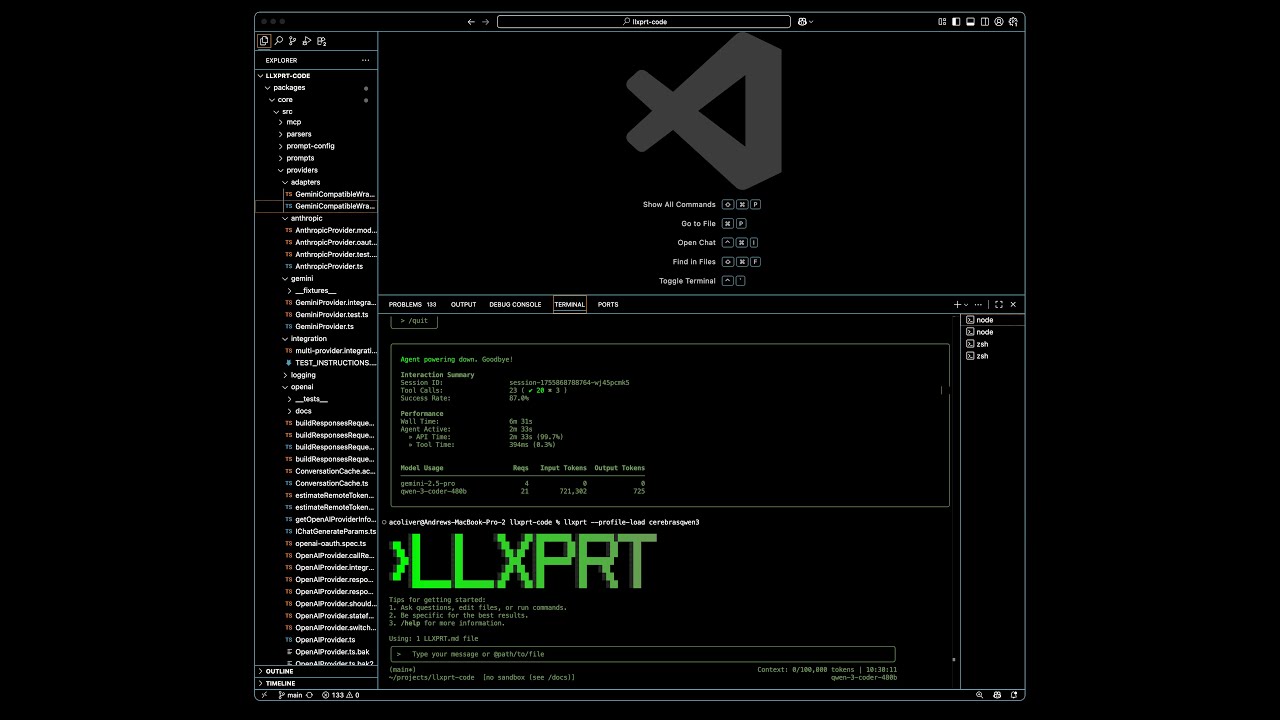The image size is (1280, 720).
Task: Collapse the LLXPRT-CODE root folder
Action: point(316,75)
